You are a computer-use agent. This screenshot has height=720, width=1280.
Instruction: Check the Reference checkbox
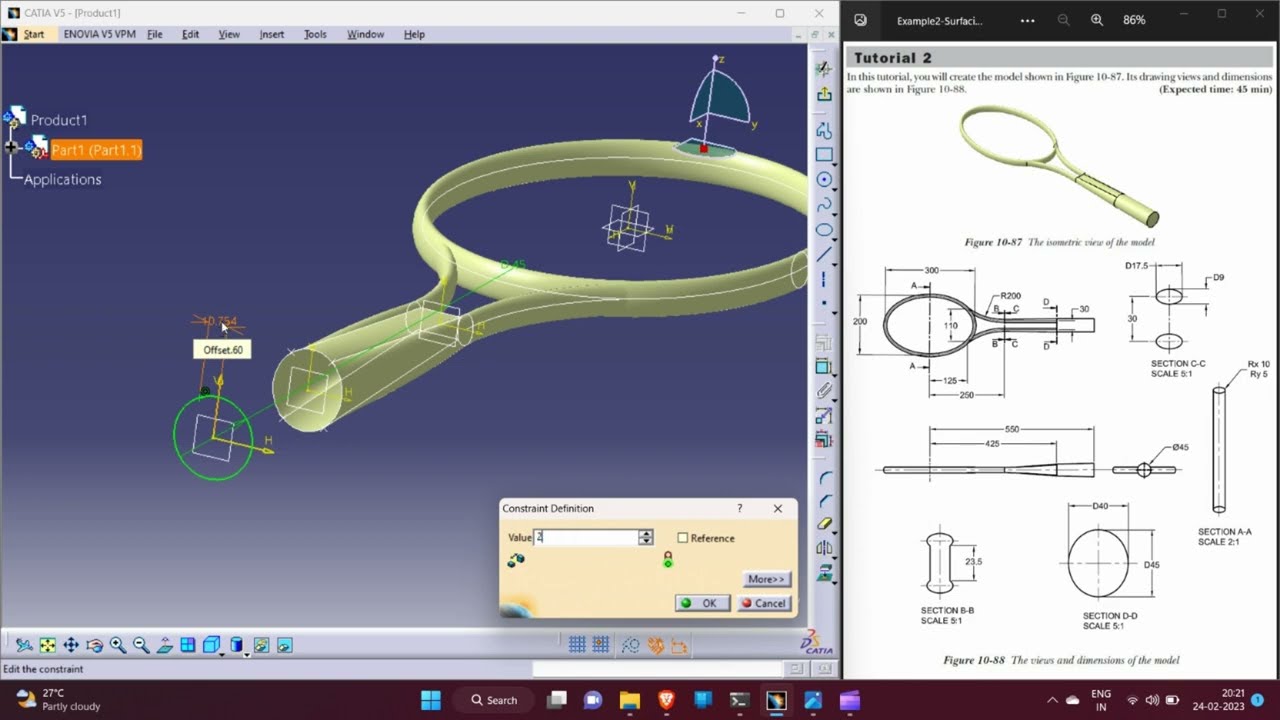(683, 538)
